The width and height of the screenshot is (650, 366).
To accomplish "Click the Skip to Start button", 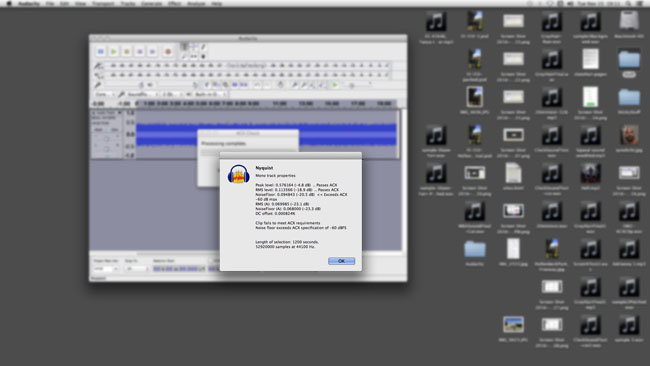I will pos(140,52).
